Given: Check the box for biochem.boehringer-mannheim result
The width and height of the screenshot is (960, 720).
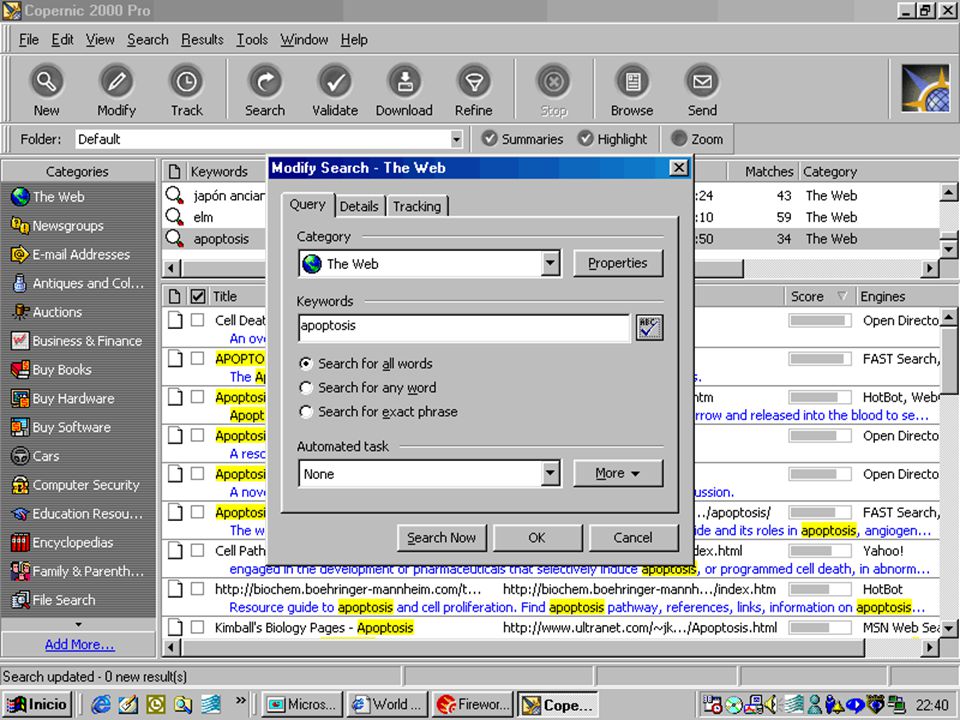Looking at the screenshot, I should 197,589.
